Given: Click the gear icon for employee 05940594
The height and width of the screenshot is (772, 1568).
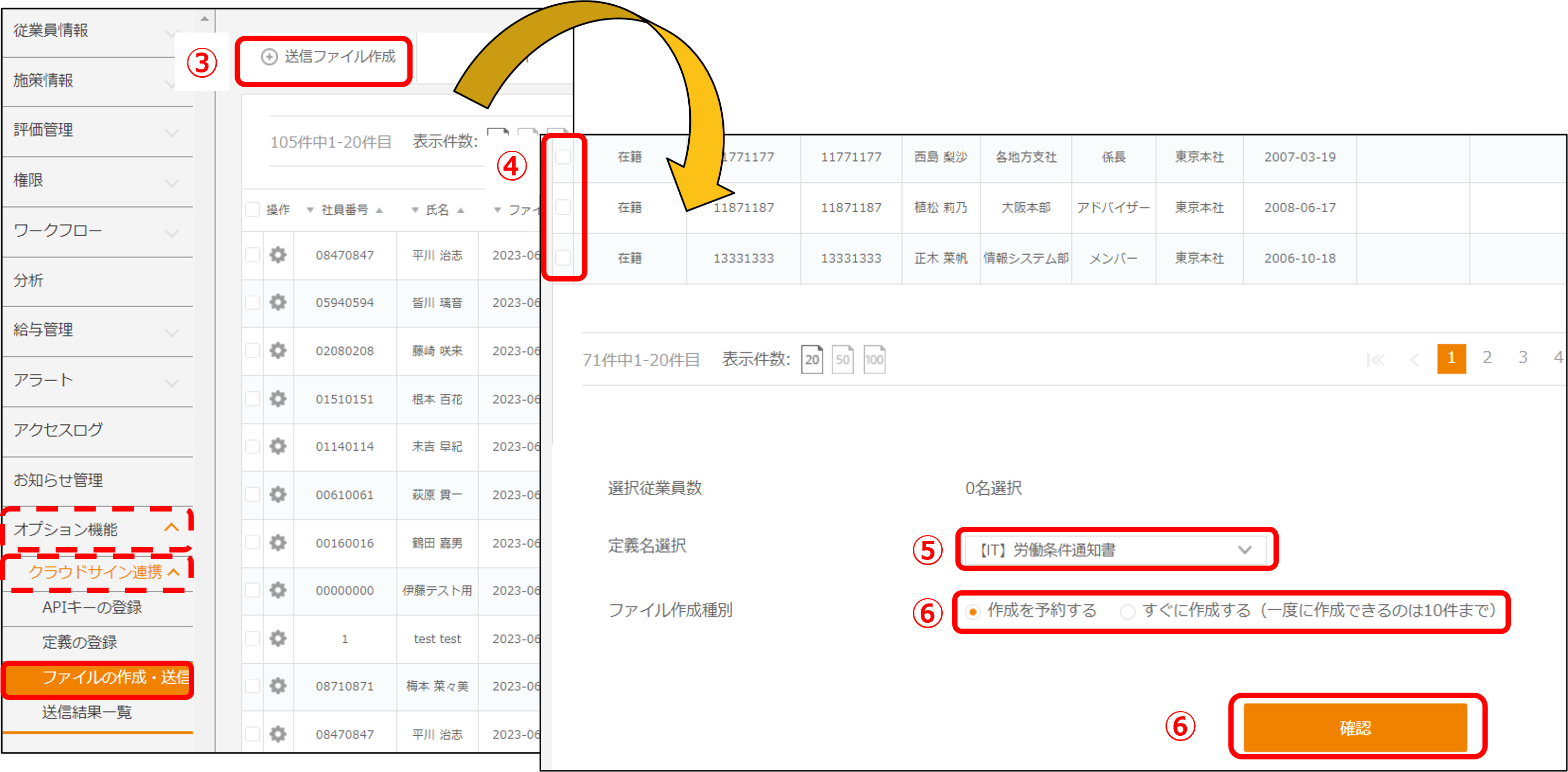Looking at the screenshot, I should tap(278, 302).
